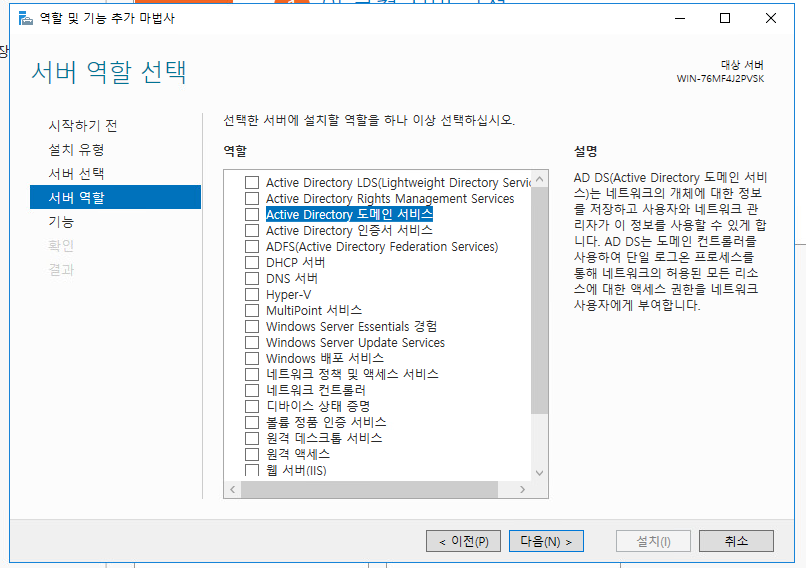Close the wizard window
Viewport: 806px width, 568px height.
click(771, 19)
